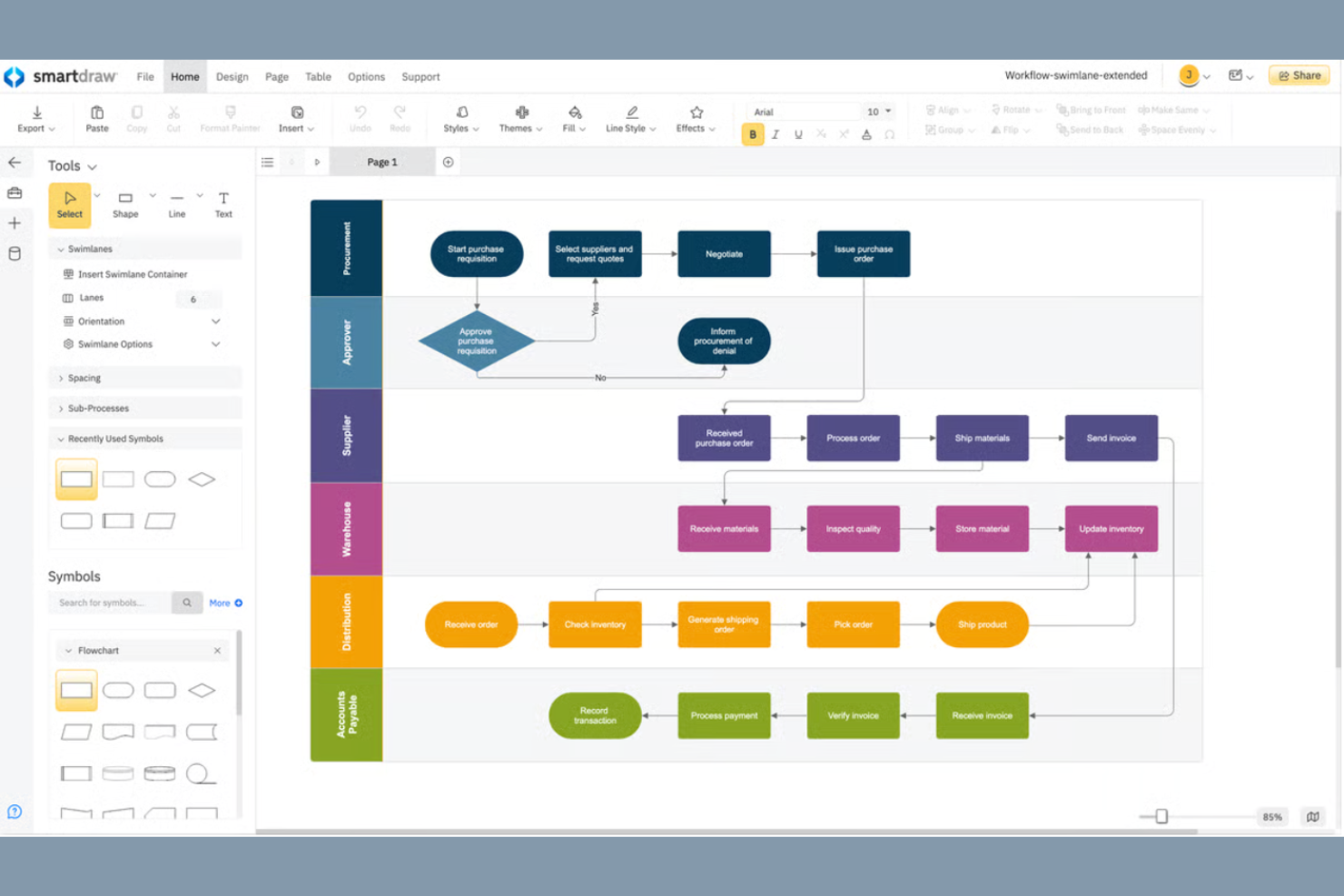
Task: Click the plus icon in the sidebar
Action: [x=15, y=222]
